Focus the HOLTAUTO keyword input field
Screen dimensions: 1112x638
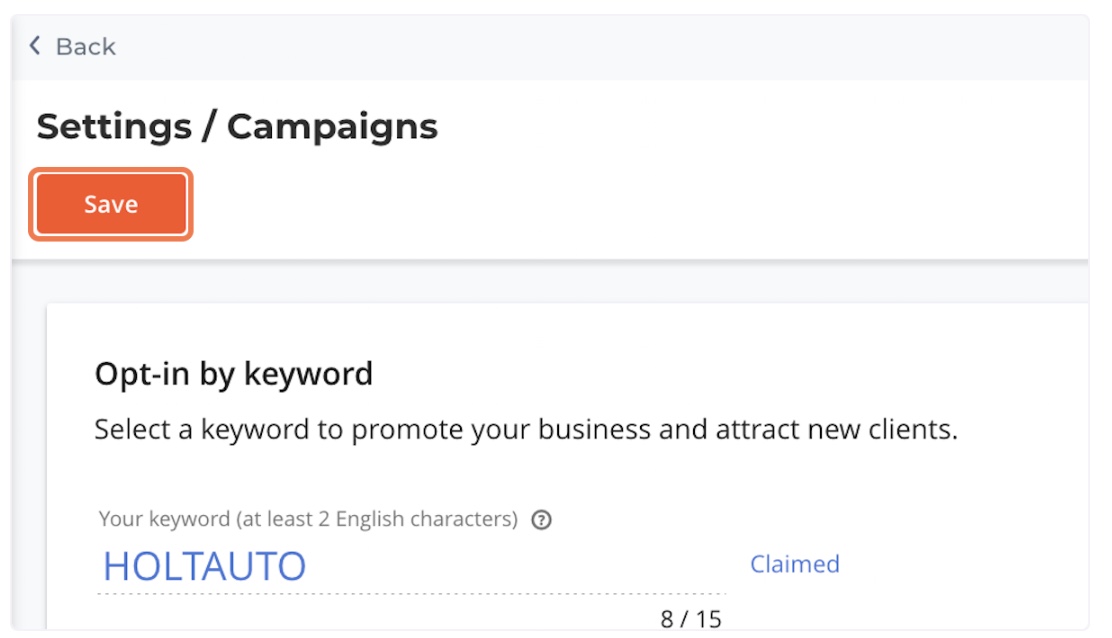[x=411, y=566]
